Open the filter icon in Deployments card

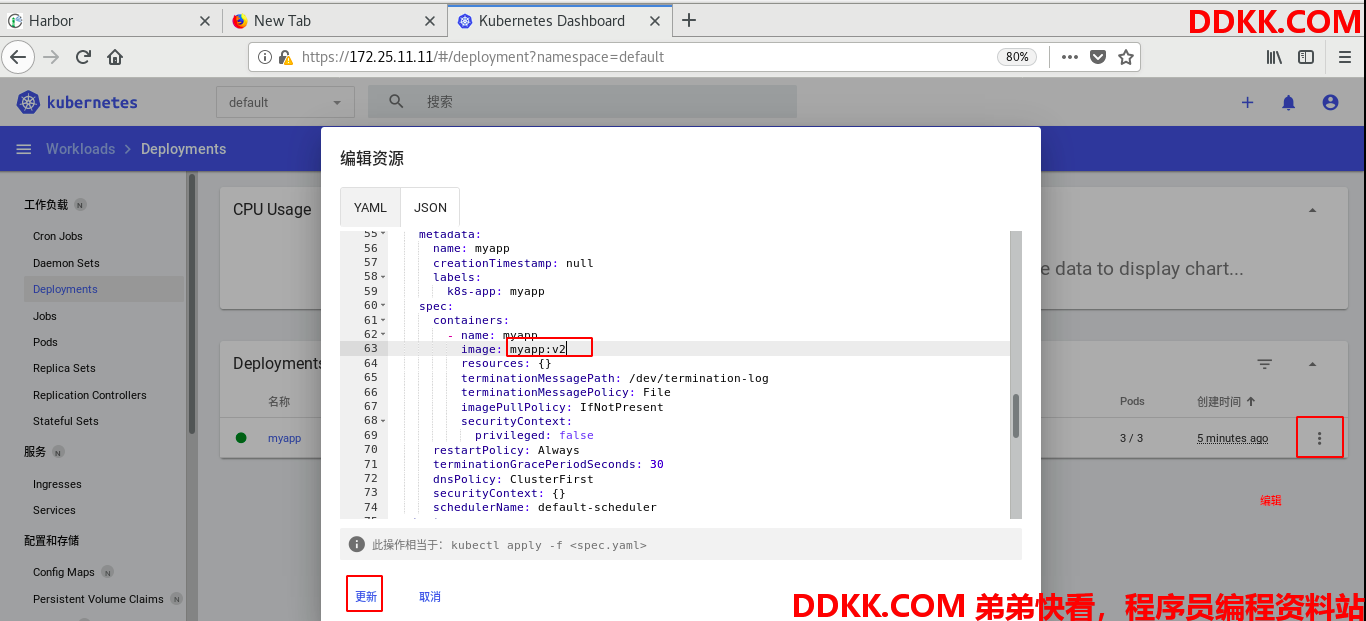pyautogui.click(x=1265, y=364)
